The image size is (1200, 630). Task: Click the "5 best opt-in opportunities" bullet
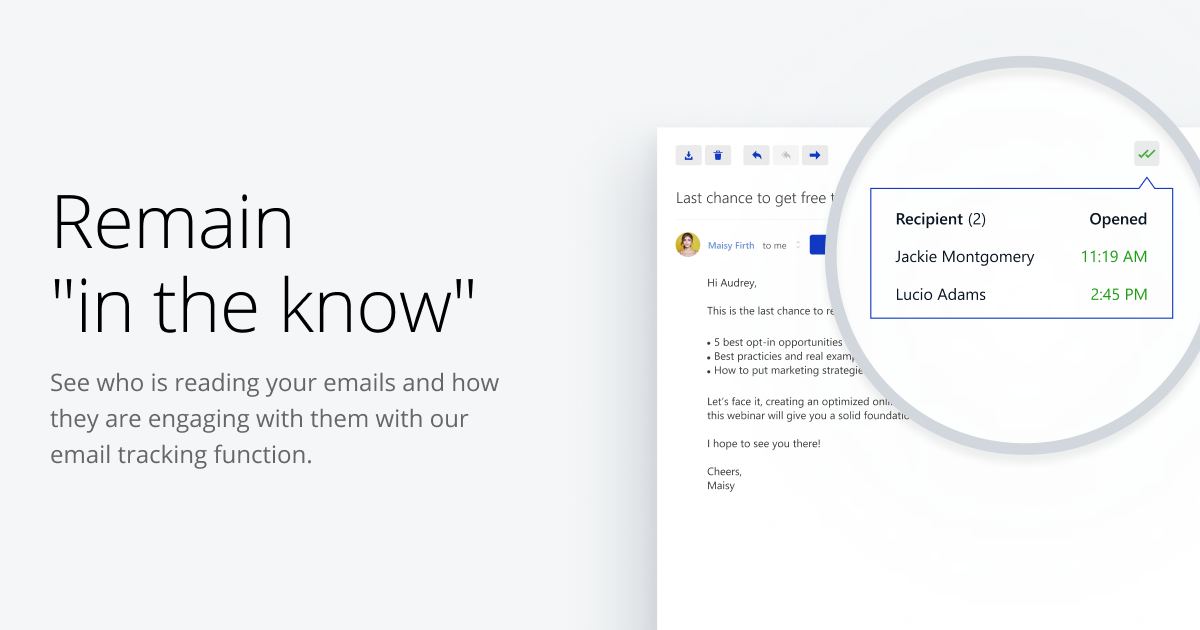pyautogui.click(x=774, y=342)
